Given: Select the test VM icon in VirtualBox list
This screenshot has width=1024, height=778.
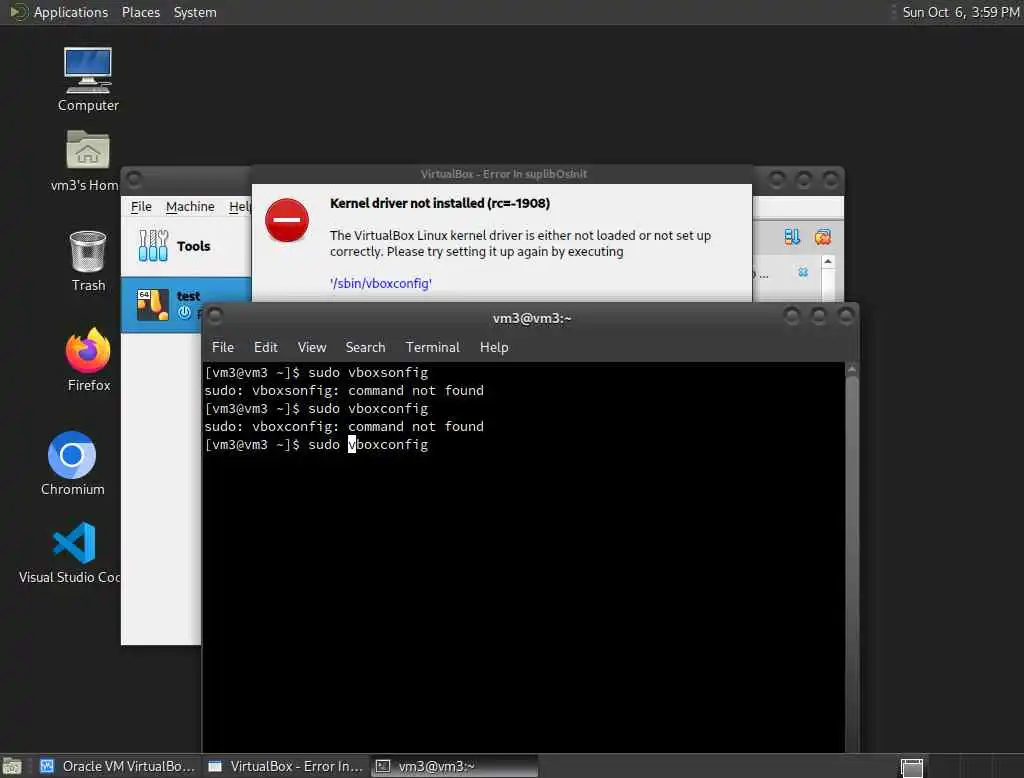Looking at the screenshot, I should [152, 304].
